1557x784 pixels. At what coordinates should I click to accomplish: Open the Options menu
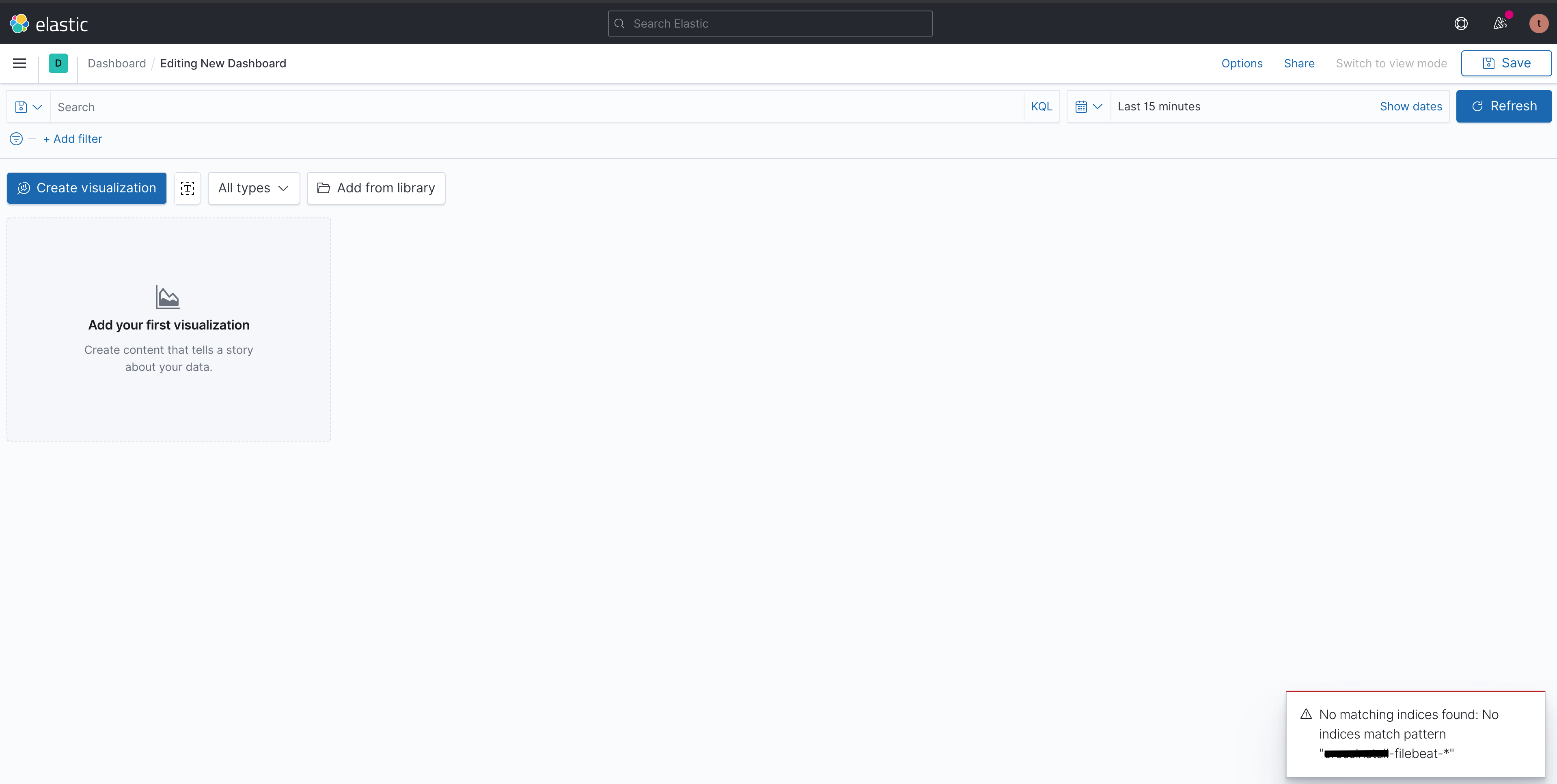coord(1242,63)
